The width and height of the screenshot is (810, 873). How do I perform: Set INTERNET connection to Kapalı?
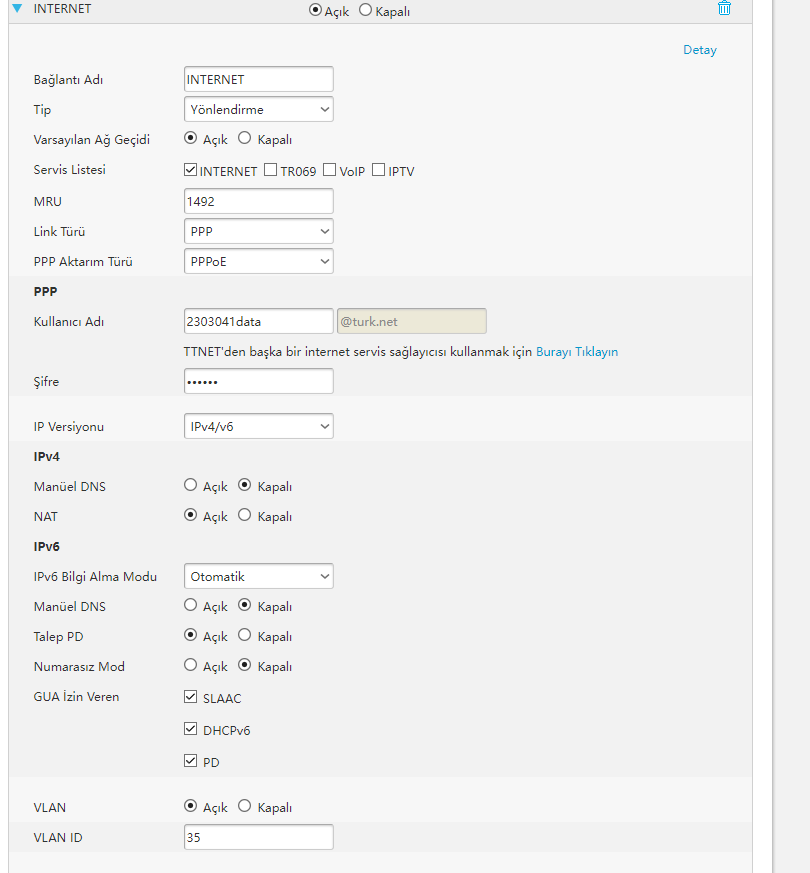point(365,10)
